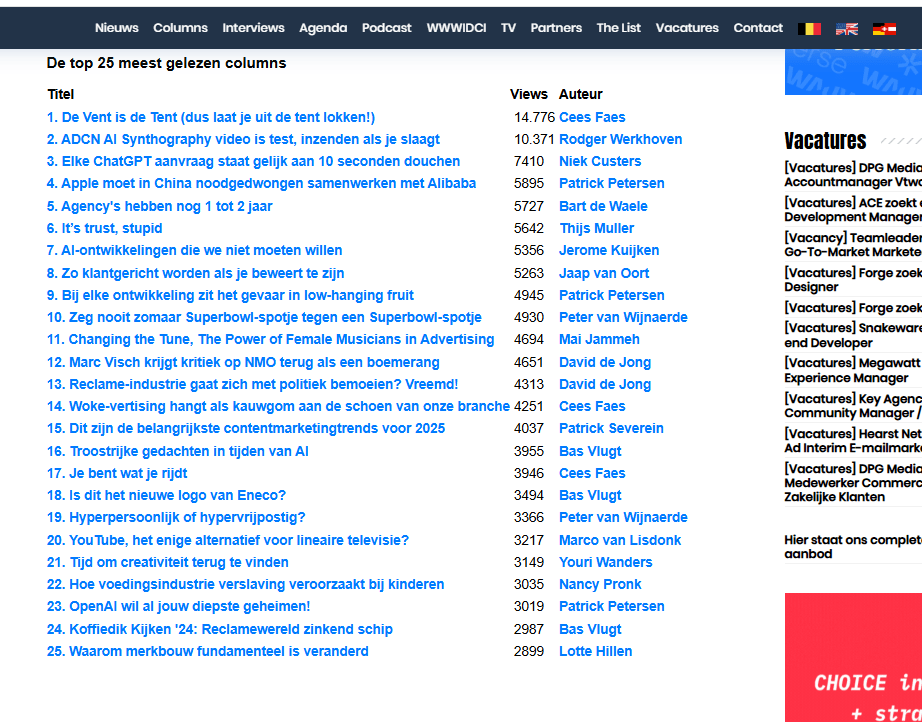Viewport: 922px width, 722px height.
Task: Open the Nieuws menu item
Action: (116, 28)
